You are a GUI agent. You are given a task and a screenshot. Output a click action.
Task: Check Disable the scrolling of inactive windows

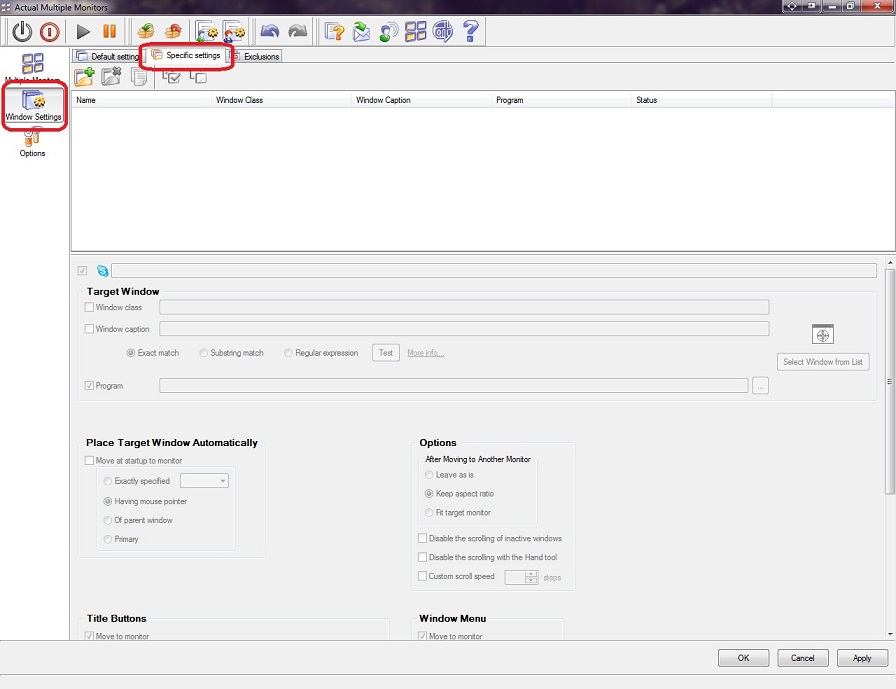point(422,538)
